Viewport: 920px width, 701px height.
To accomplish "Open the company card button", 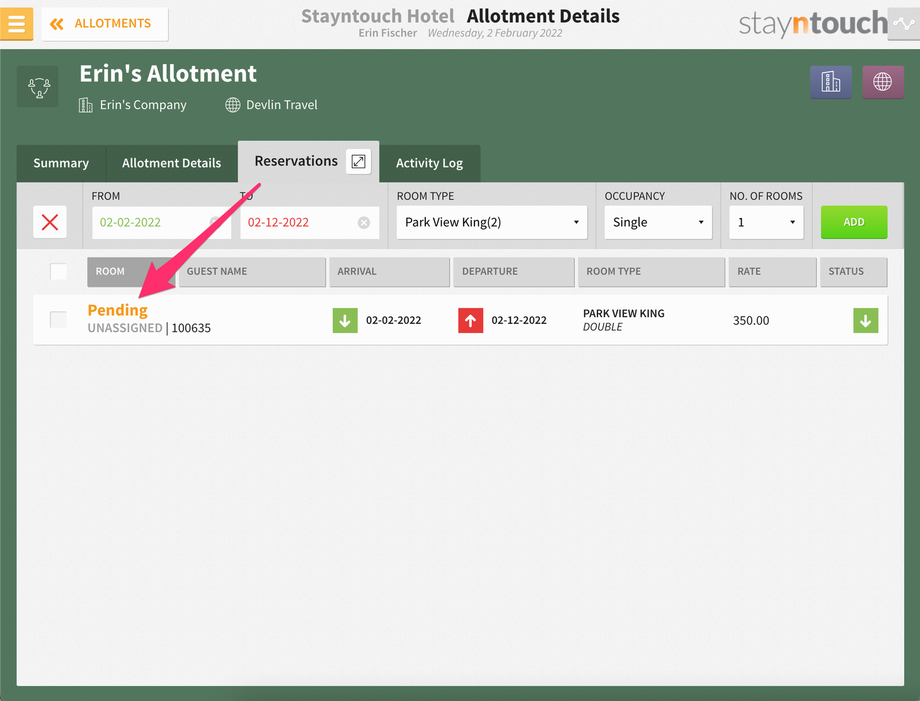I will 831,82.
